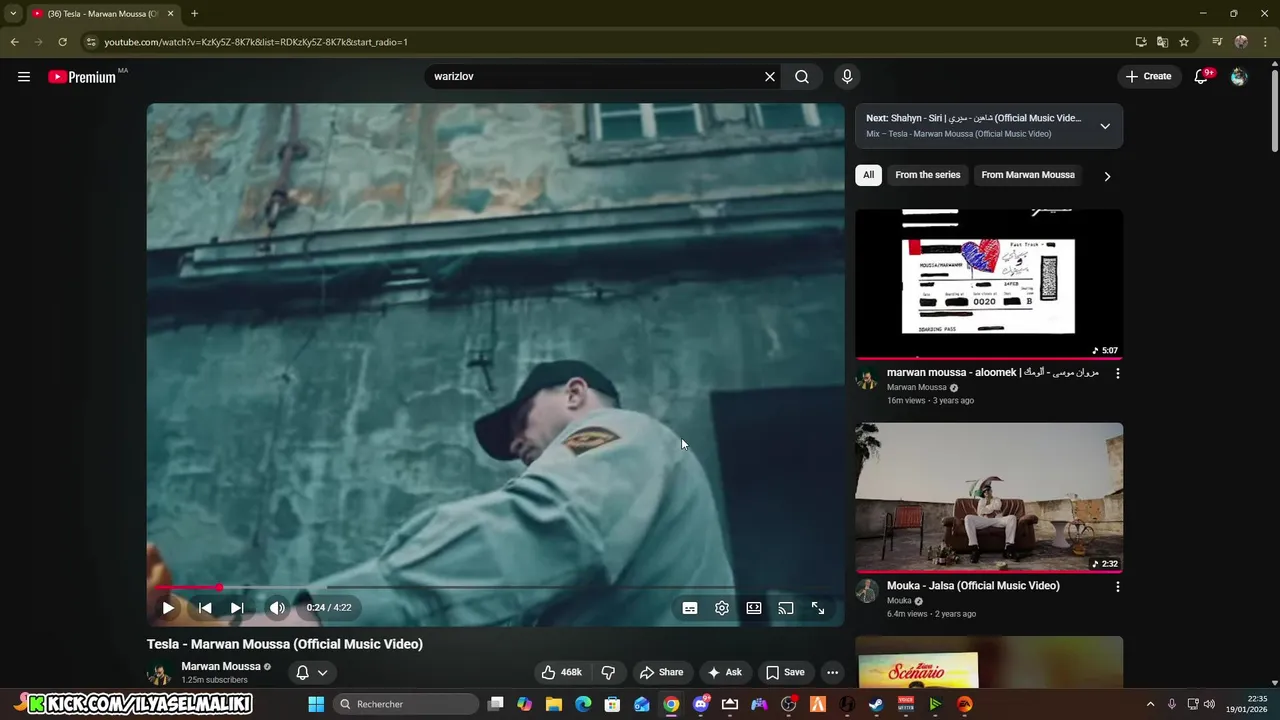
Task: Cast video to a TV
Action: pyautogui.click(x=786, y=608)
